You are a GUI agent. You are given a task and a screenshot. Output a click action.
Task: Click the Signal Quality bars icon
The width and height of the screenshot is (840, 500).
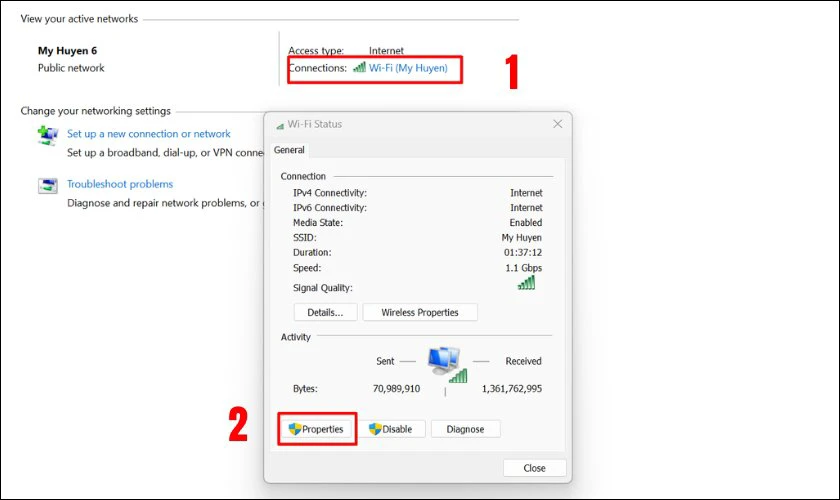click(x=526, y=282)
